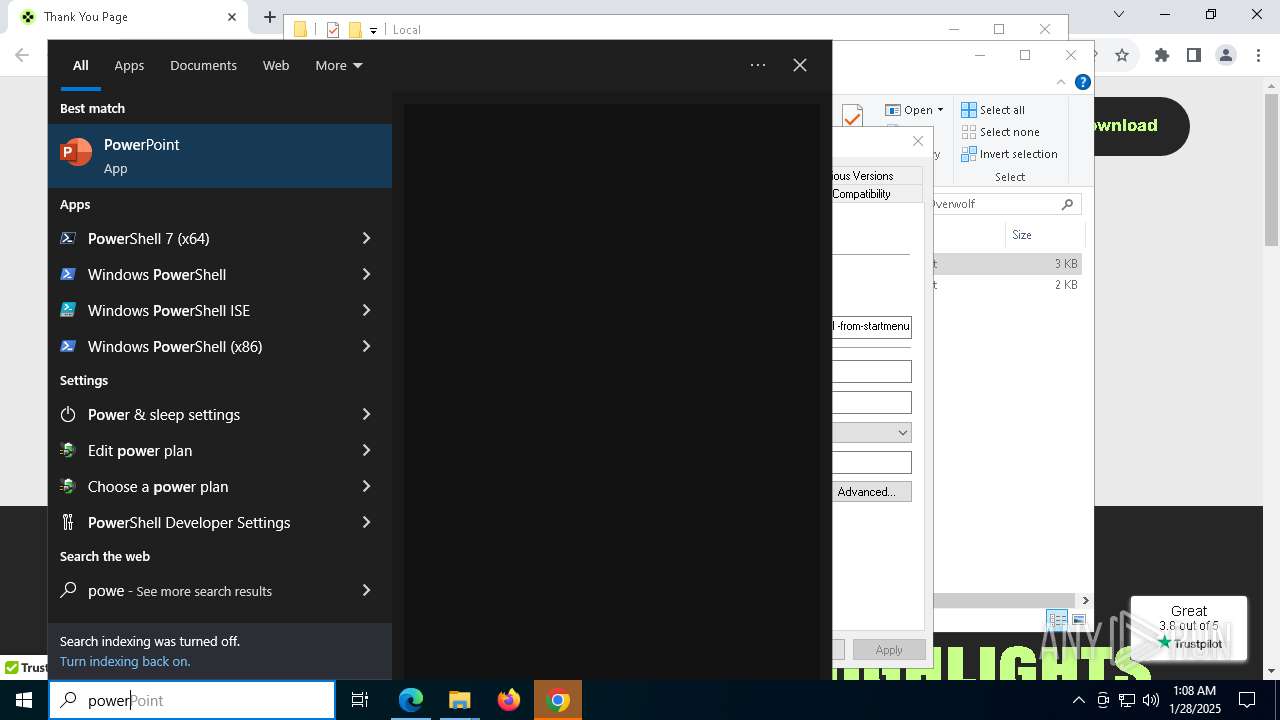Select Windows PowerShell (x86) icon
Image resolution: width=1280 pixels, height=720 pixels.
pyautogui.click(x=68, y=346)
